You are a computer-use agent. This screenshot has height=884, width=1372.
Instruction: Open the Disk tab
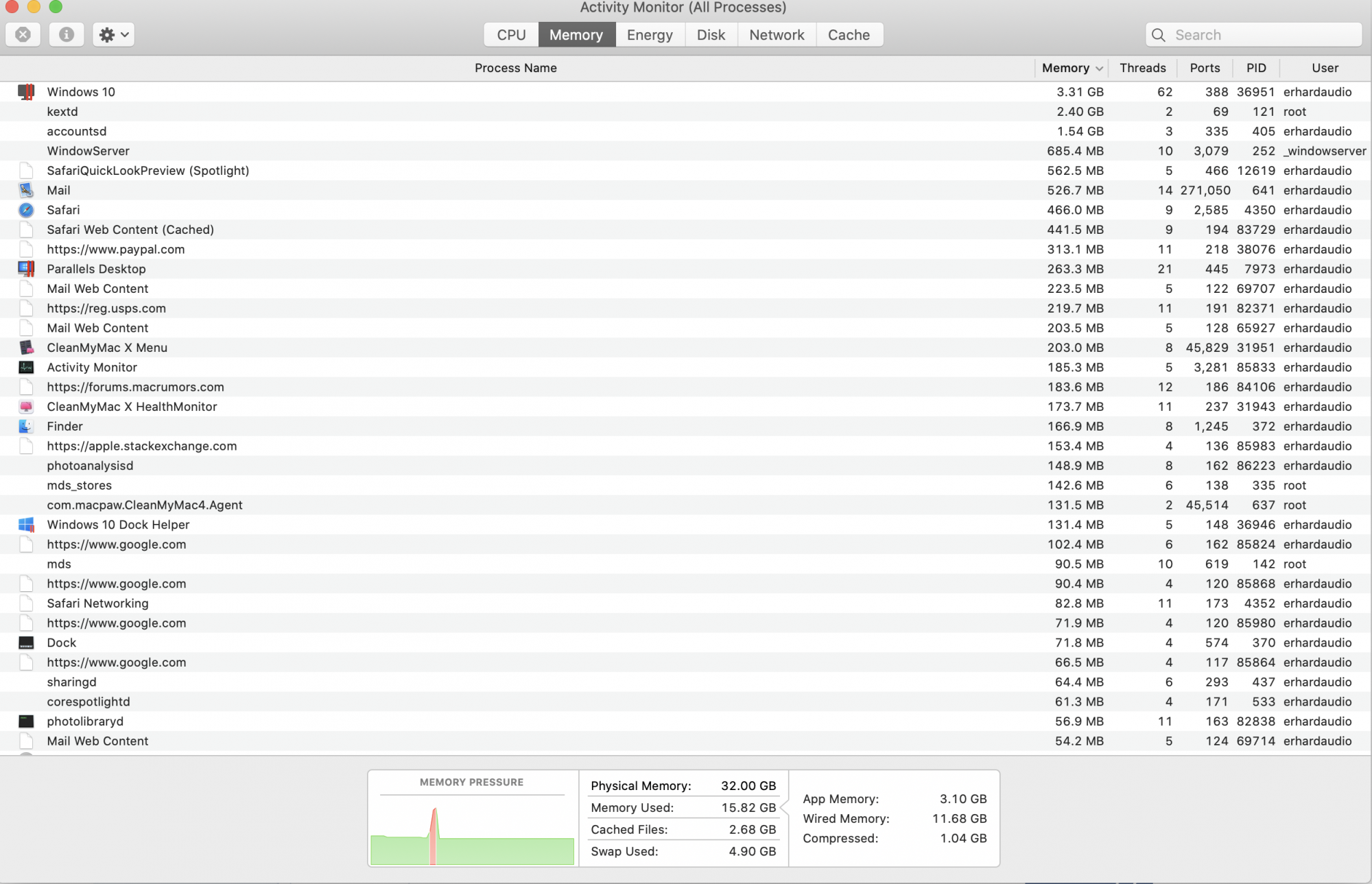(711, 35)
